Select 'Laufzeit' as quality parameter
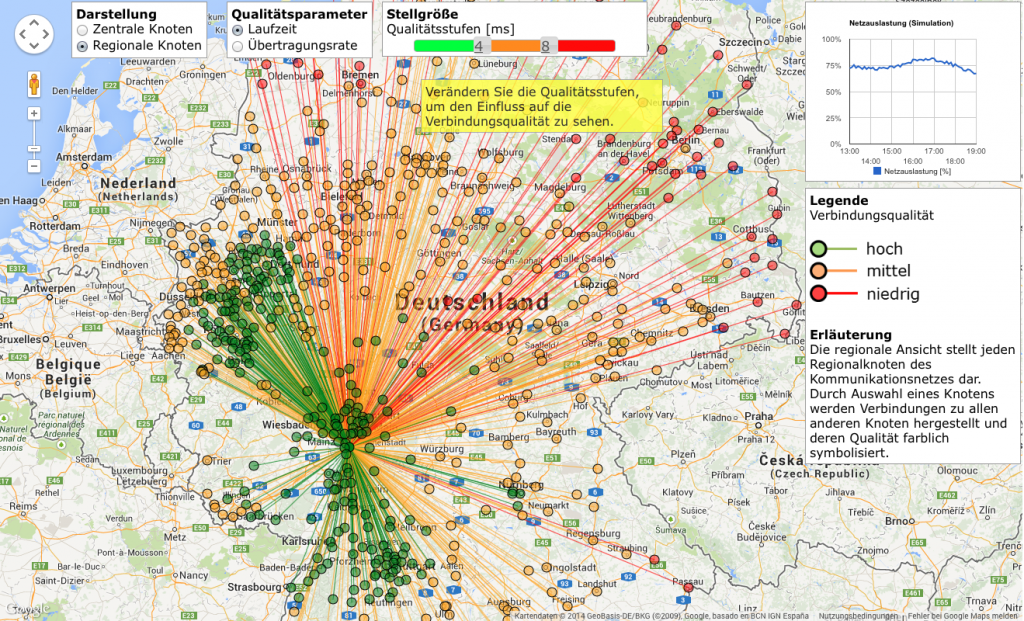This screenshot has height=621, width=1024. tap(237, 30)
